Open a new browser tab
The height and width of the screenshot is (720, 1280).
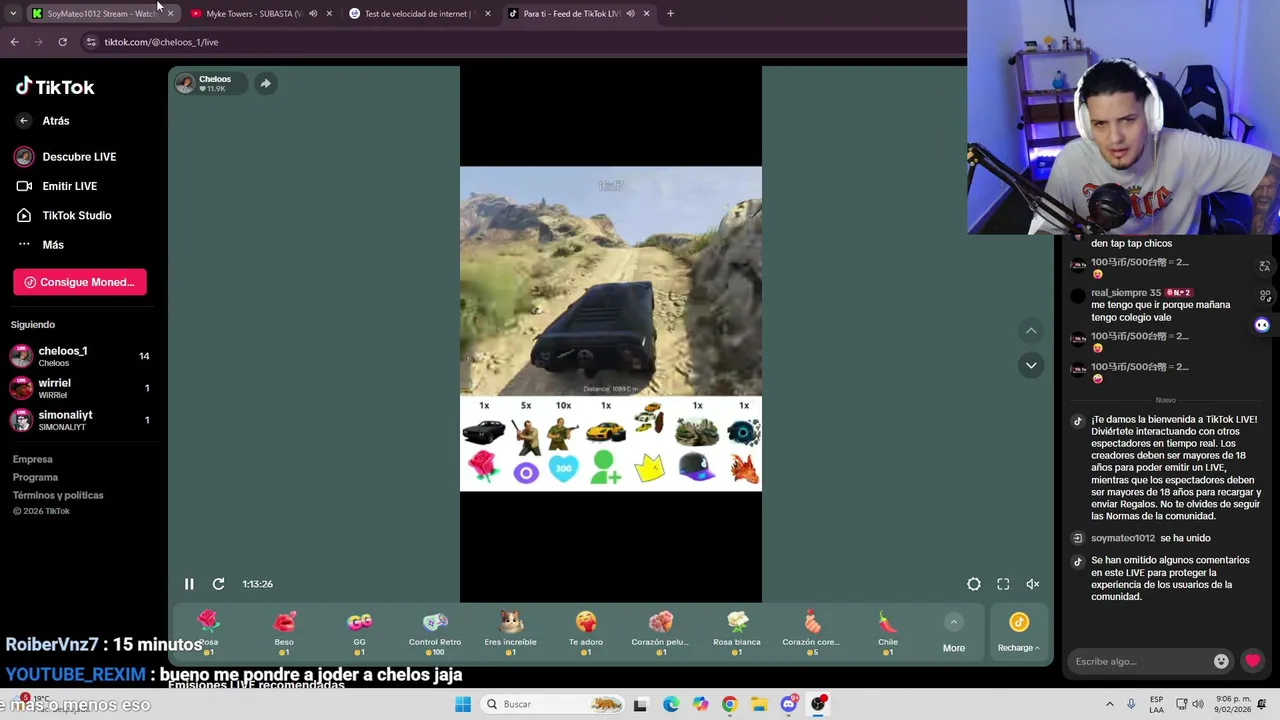click(670, 14)
